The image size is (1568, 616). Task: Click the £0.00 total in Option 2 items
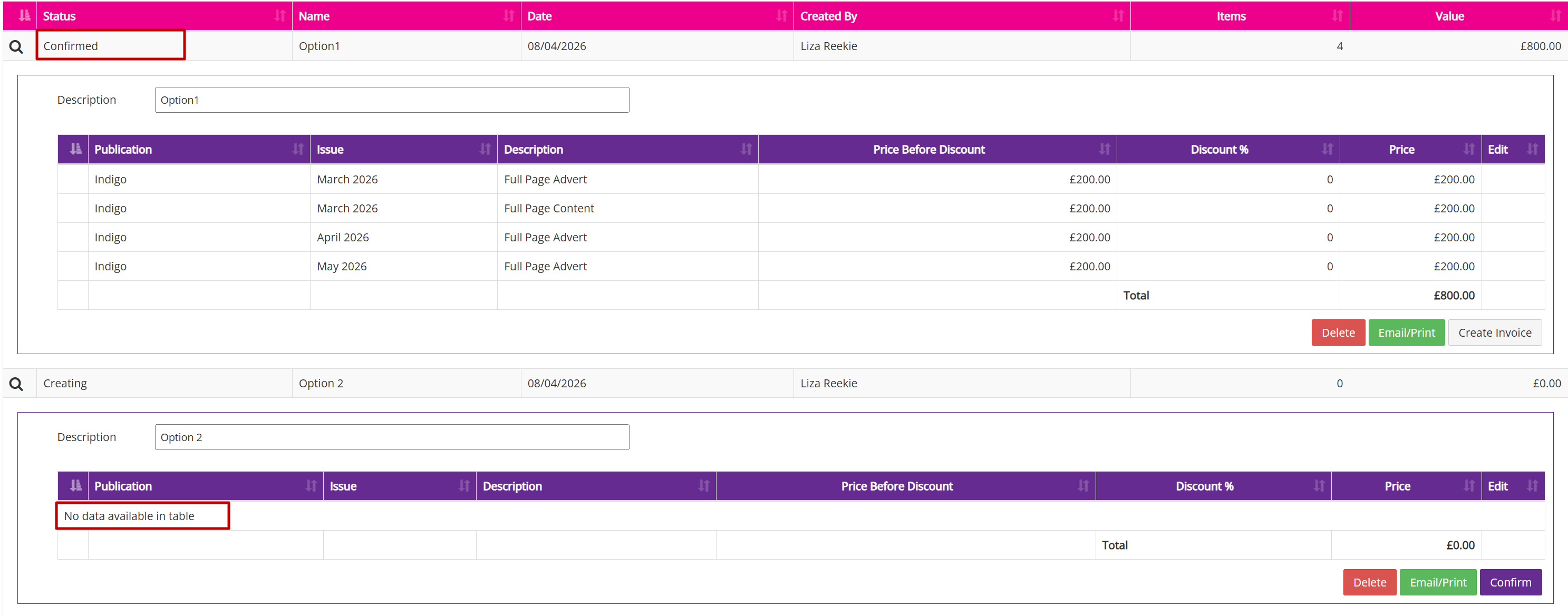point(1460,545)
